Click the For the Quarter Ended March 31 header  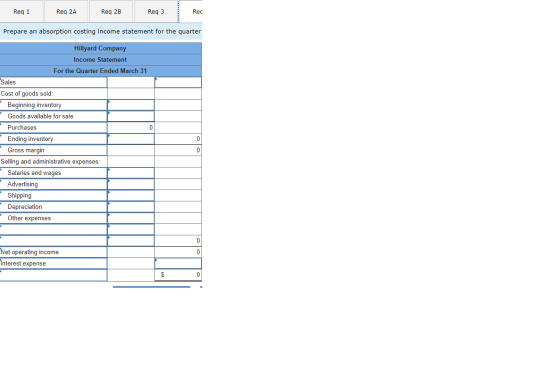tap(100, 71)
